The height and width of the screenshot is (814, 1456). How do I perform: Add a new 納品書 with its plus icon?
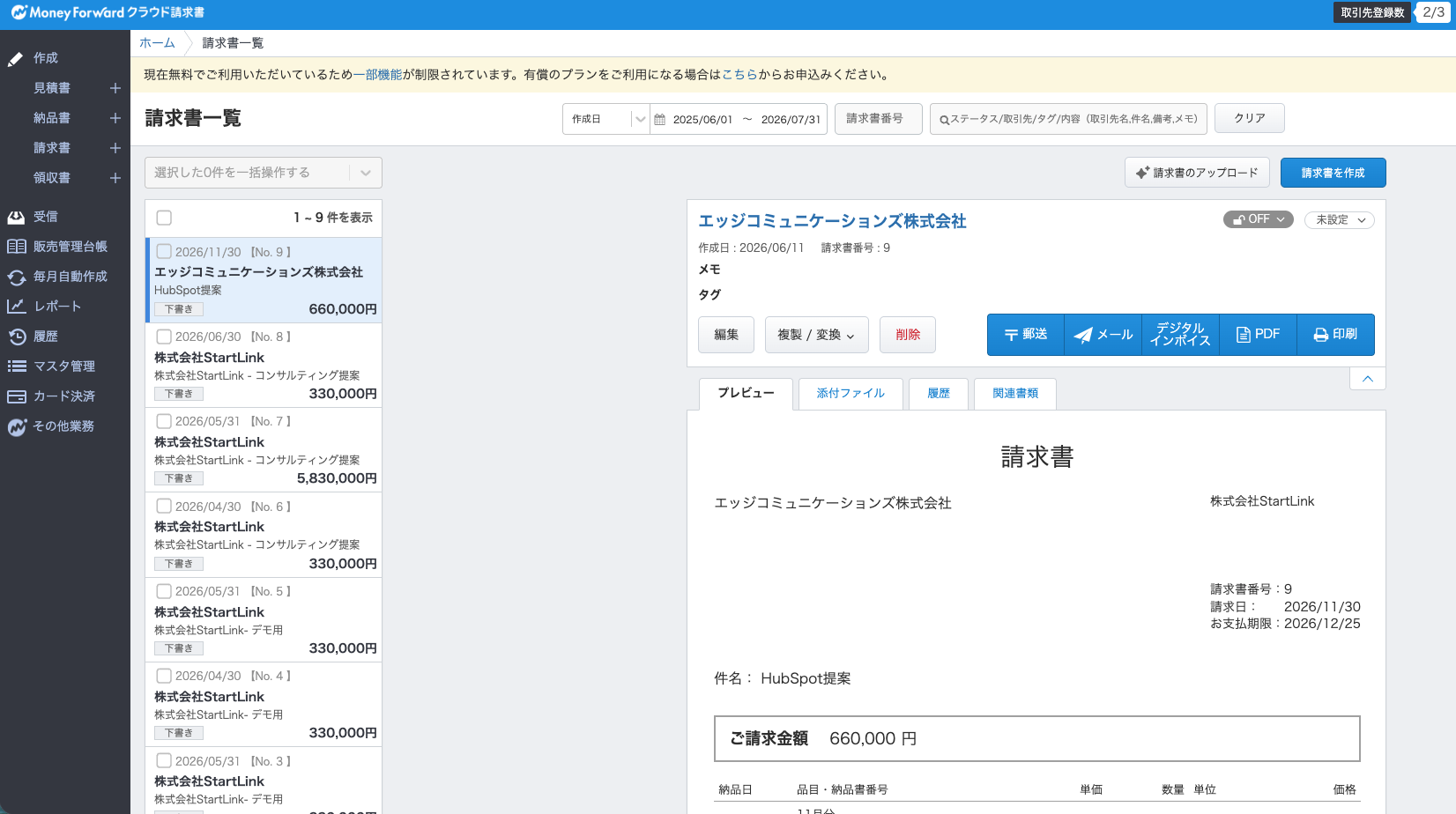tap(115, 118)
